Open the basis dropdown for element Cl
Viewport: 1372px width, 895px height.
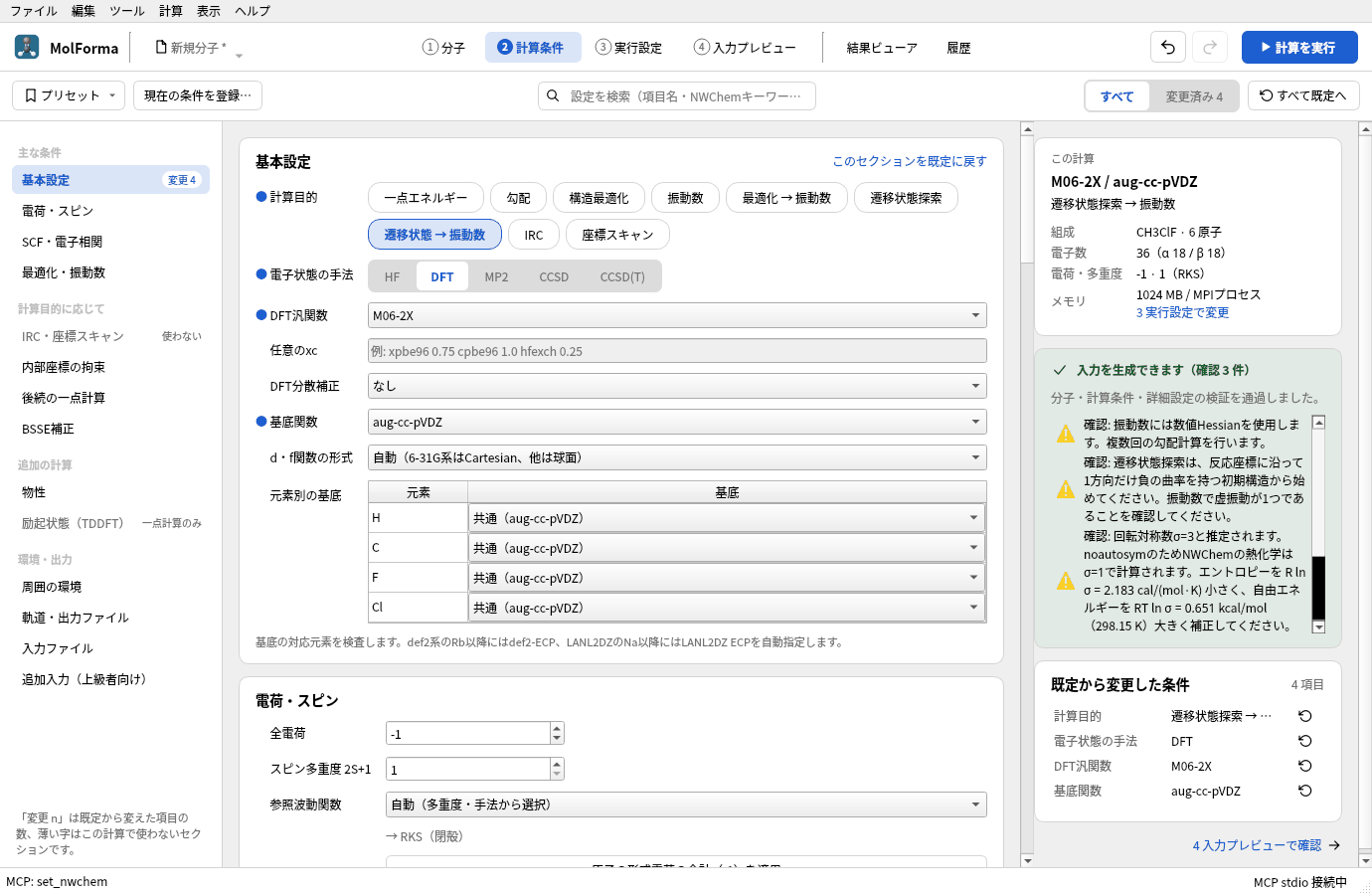(x=727, y=608)
